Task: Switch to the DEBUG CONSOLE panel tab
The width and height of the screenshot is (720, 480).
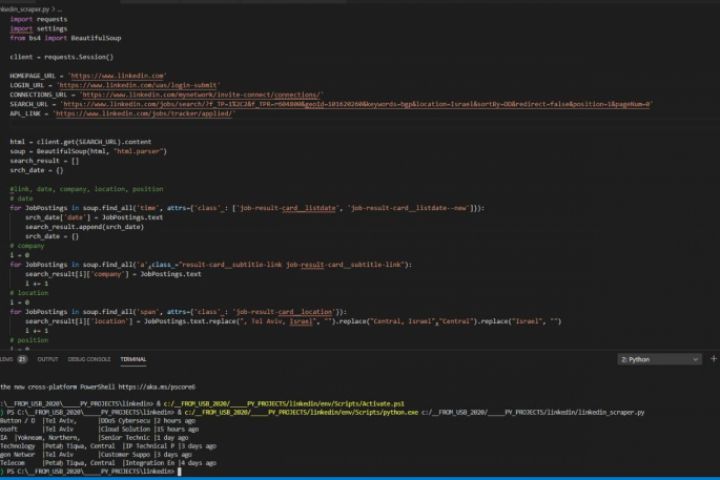Action: (89, 359)
